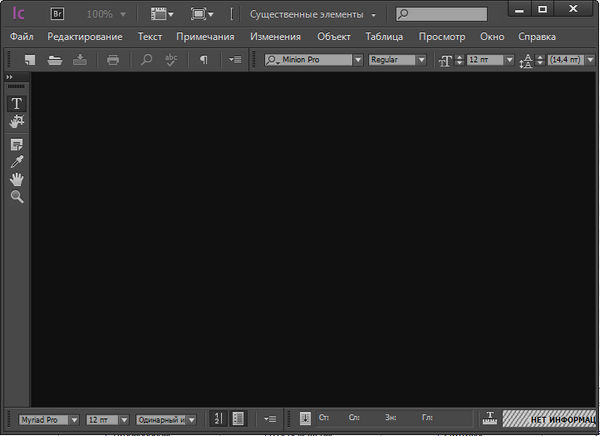Select the Hand tool
600x436 pixels.
click(x=17, y=179)
